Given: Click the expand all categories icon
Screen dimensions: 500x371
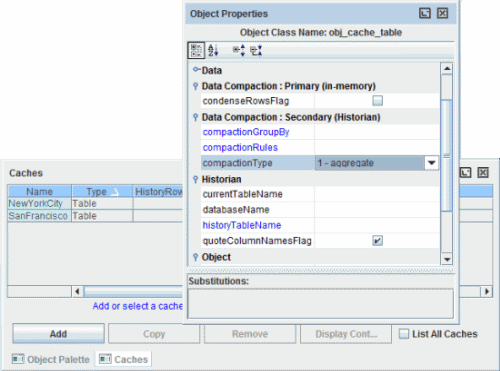Looking at the screenshot, I should [x=239, y=50].
